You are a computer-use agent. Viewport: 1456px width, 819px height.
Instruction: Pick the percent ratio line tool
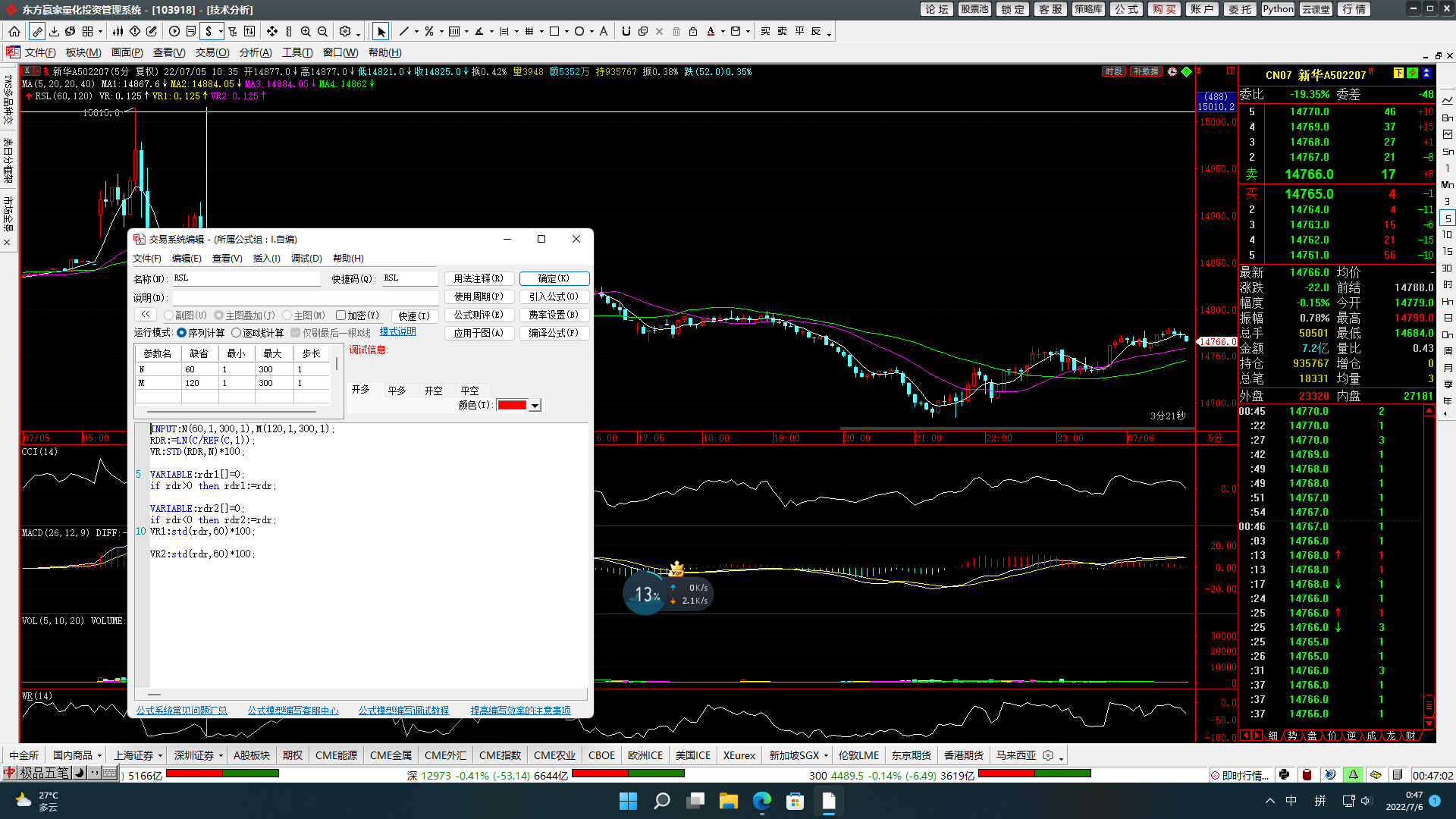pos(429,31)
